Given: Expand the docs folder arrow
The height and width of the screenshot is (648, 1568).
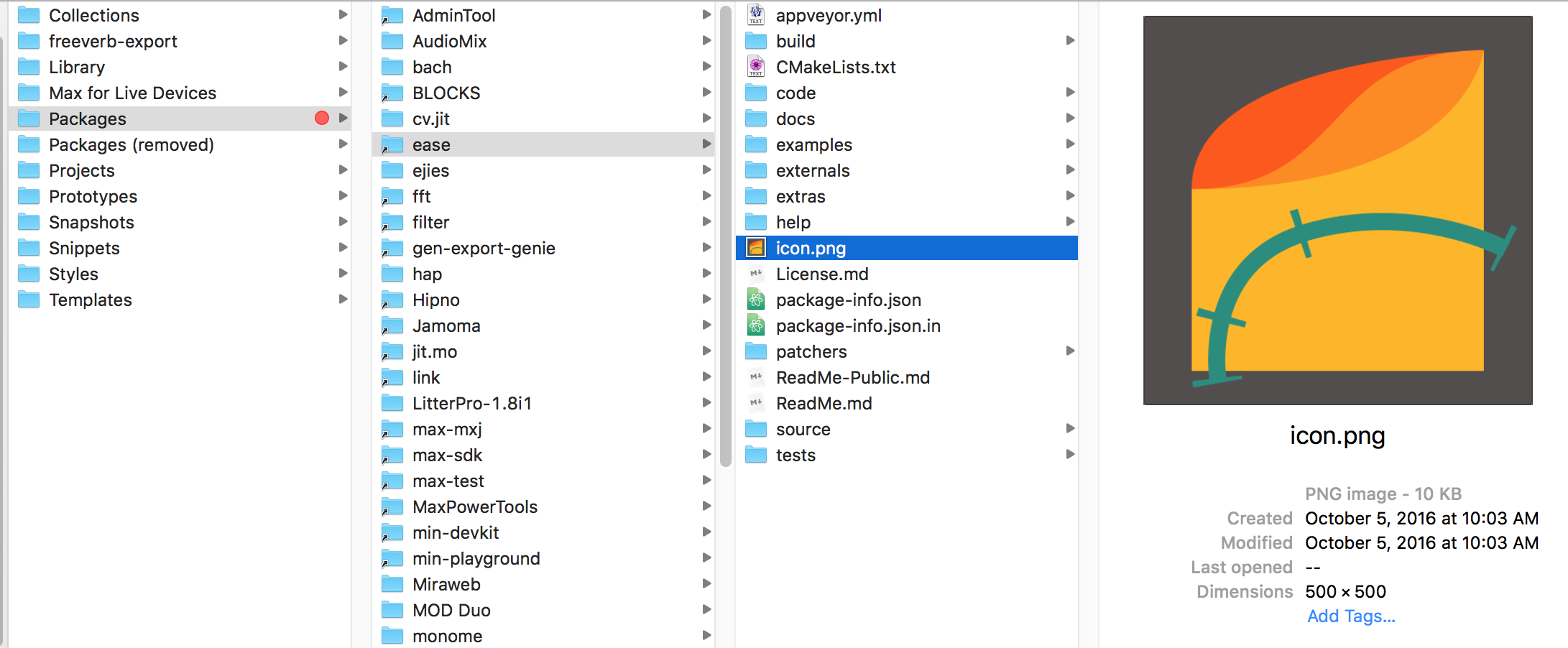Looking at the screenshot, I should click(1070, 118).
